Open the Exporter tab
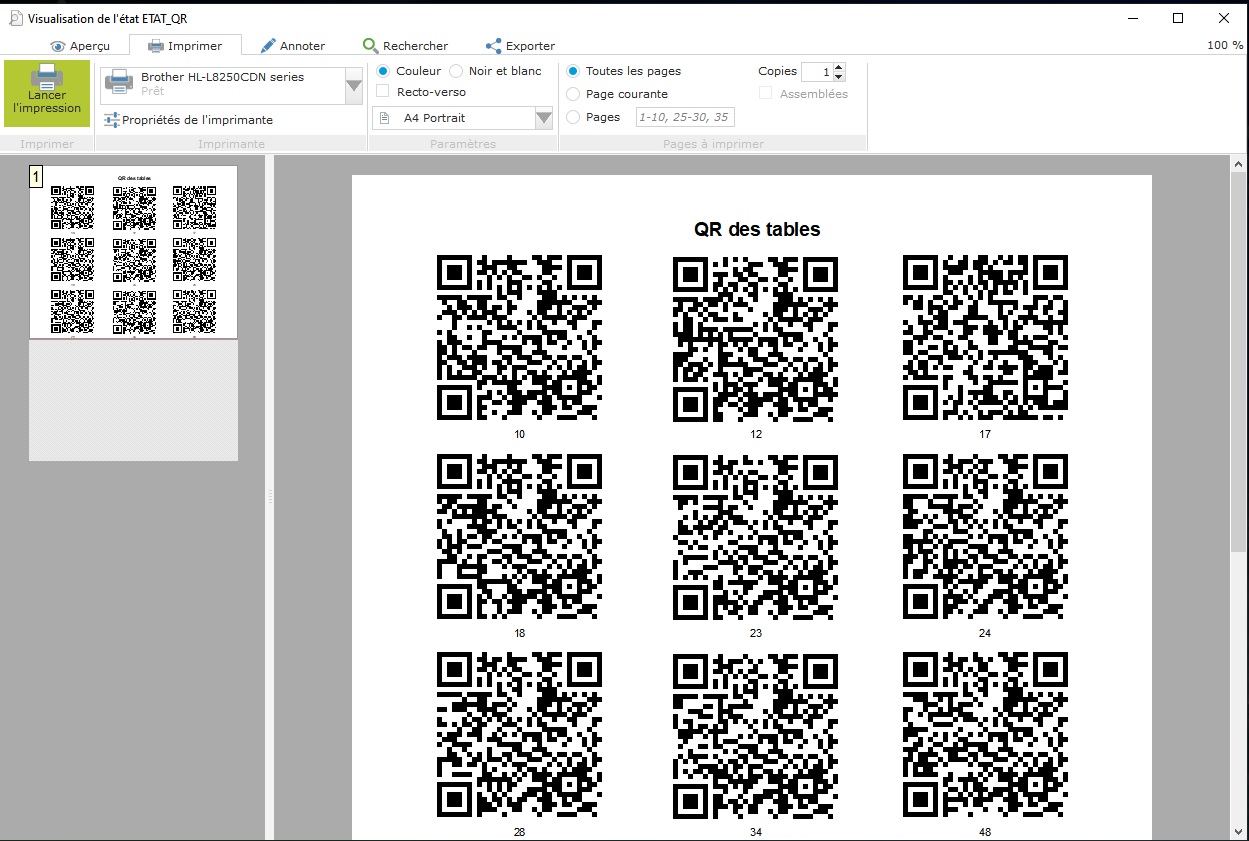 [520, 46]
